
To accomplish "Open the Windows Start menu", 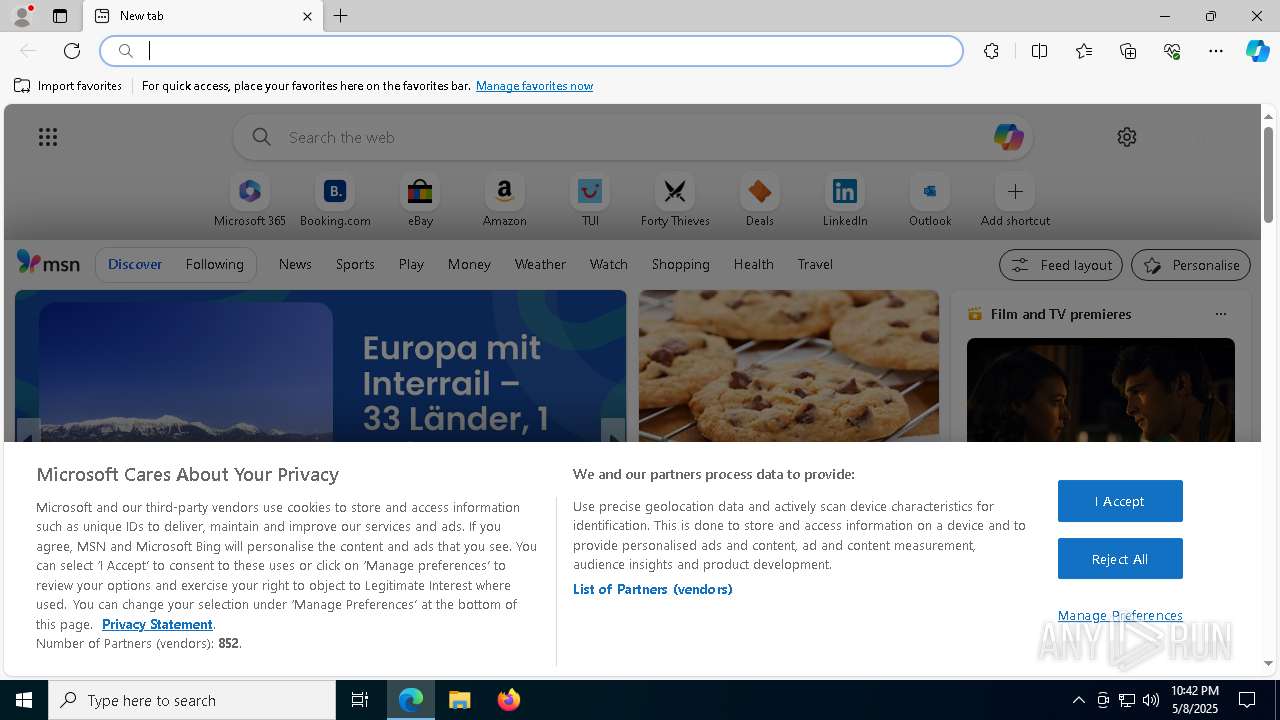I will pos(24,700).
